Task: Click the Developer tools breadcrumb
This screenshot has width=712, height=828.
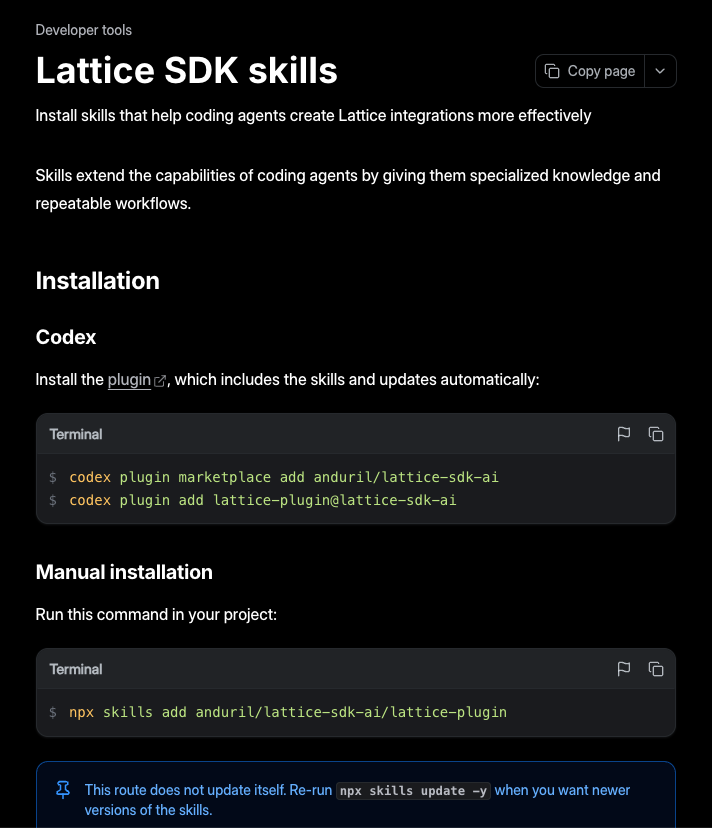Action: pos(83,30)
